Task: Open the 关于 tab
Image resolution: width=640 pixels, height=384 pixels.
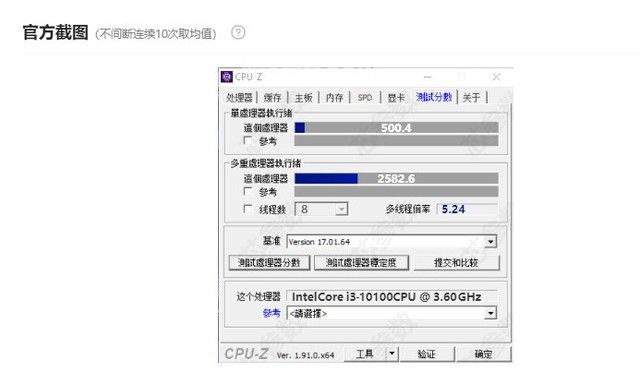Action: click(471, 98)
